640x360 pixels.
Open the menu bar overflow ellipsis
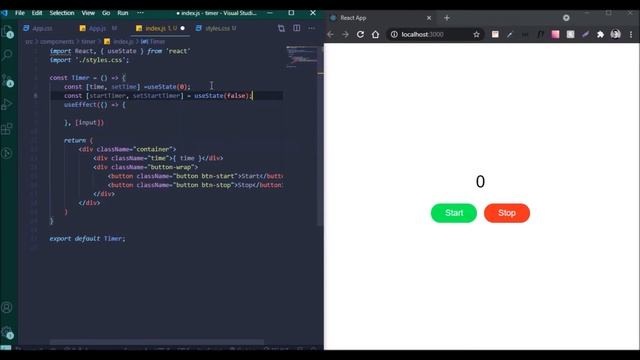(140, 13)
